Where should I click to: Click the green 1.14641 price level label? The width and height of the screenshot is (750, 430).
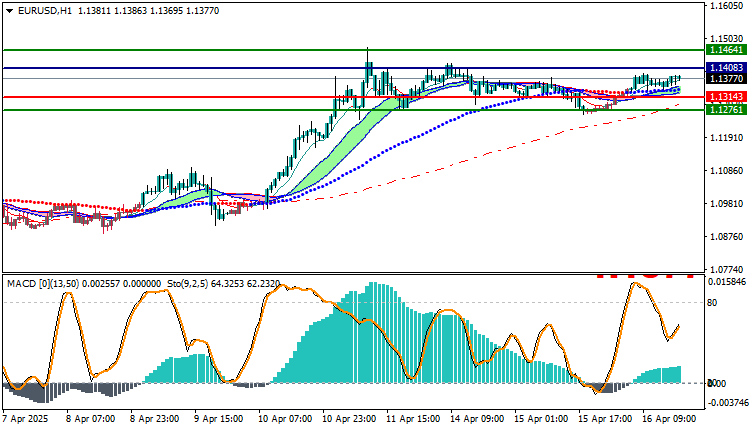[726, 50]
